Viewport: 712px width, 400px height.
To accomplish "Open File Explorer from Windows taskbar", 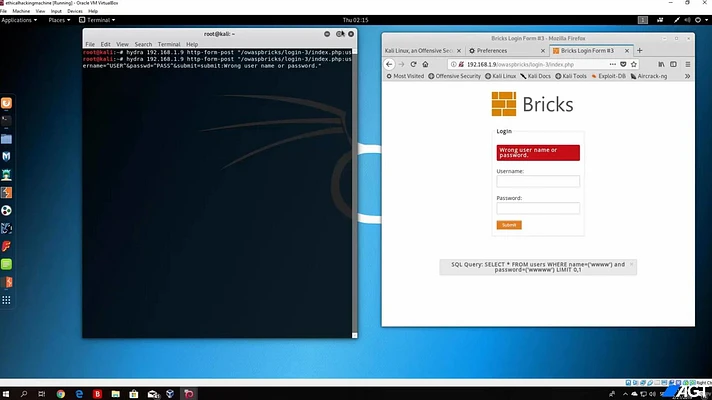I will tap(115, 394).
